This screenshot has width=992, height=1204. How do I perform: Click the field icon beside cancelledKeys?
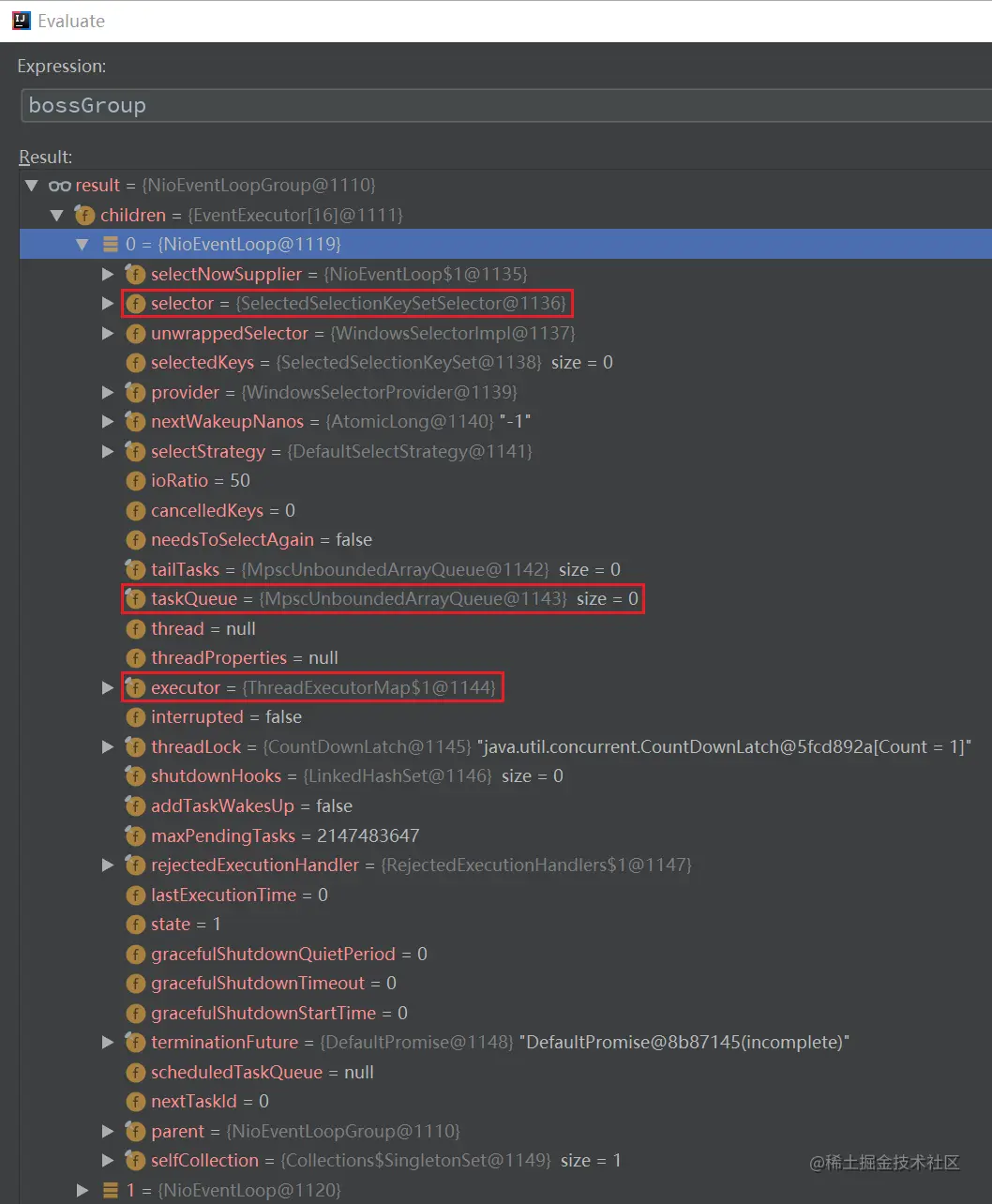tap(136, 511)
